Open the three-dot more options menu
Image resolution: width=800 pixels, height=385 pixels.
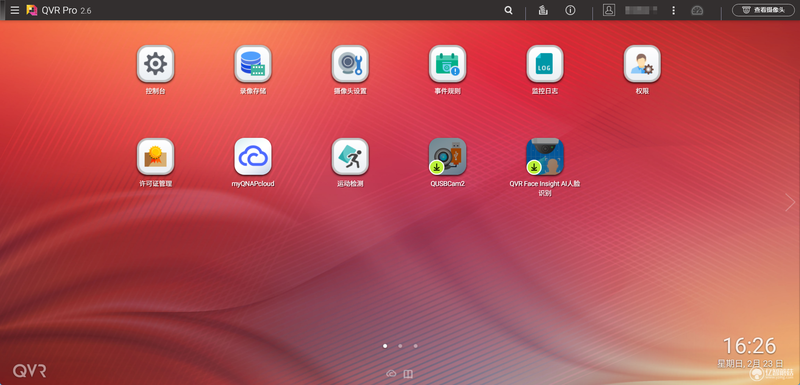tap(674, 10)
